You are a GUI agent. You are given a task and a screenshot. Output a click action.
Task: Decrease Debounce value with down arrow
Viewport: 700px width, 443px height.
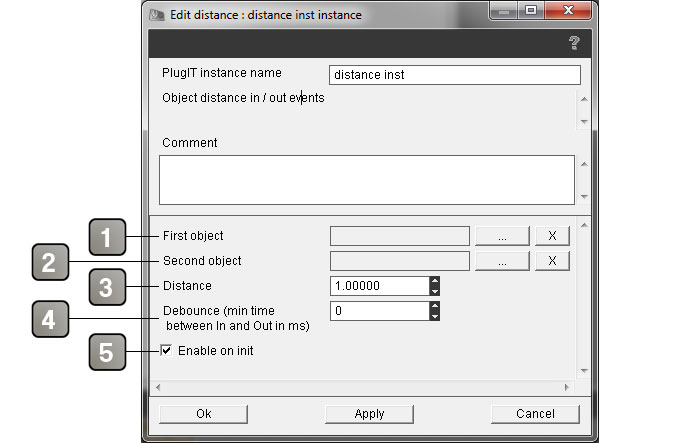(x=434, y=316)
